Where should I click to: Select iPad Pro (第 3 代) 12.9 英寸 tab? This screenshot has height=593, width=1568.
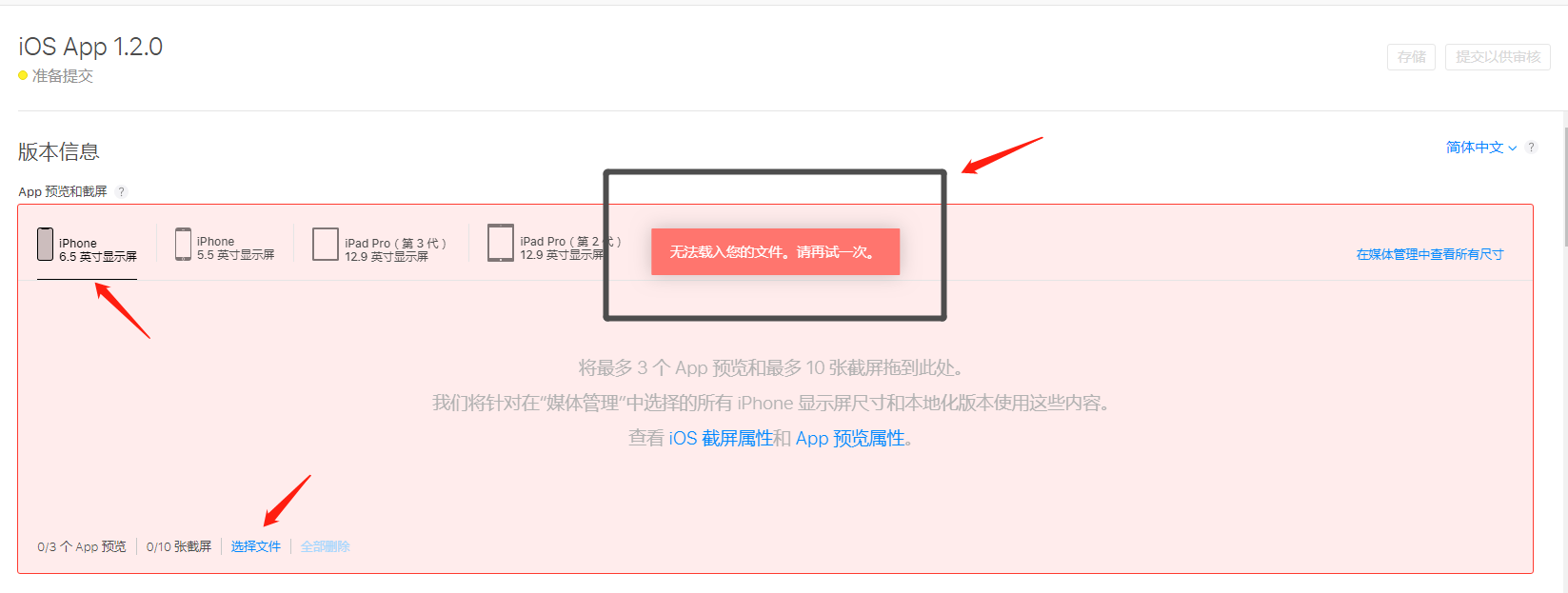click(x=380, y=249)
